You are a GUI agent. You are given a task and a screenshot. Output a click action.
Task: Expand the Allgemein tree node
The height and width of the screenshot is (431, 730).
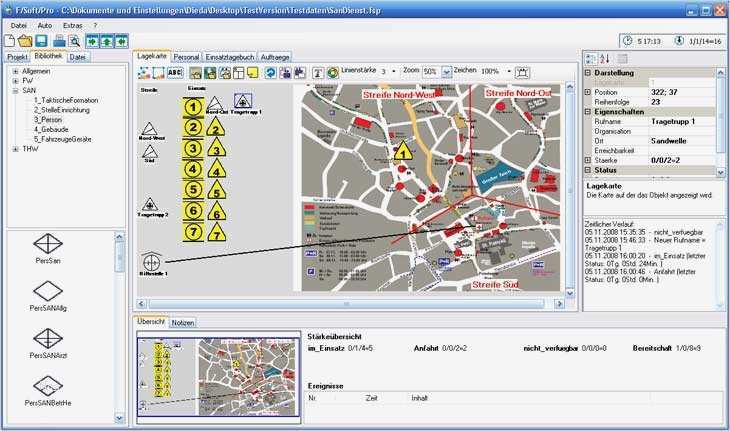[15, 72]
